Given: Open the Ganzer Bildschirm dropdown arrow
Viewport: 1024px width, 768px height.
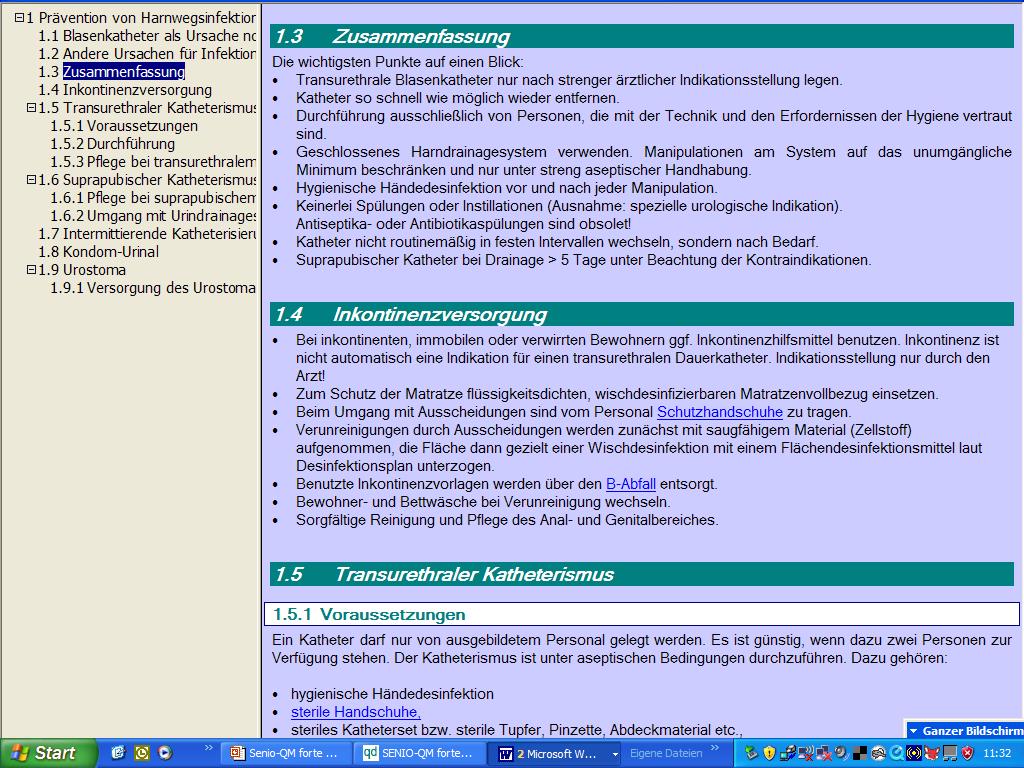Looking at the screenshot, I should tap(914, 731).
